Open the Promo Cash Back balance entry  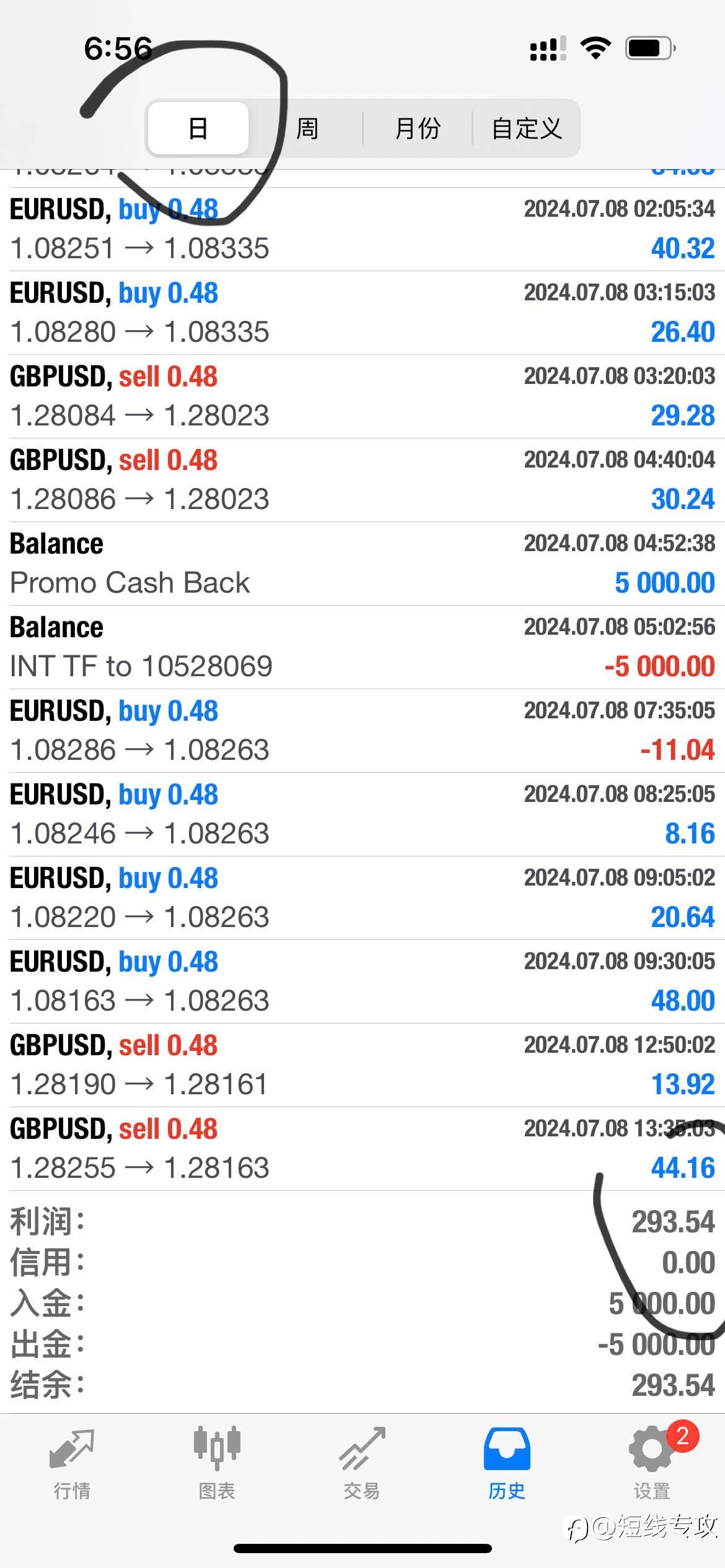[362, 564]
